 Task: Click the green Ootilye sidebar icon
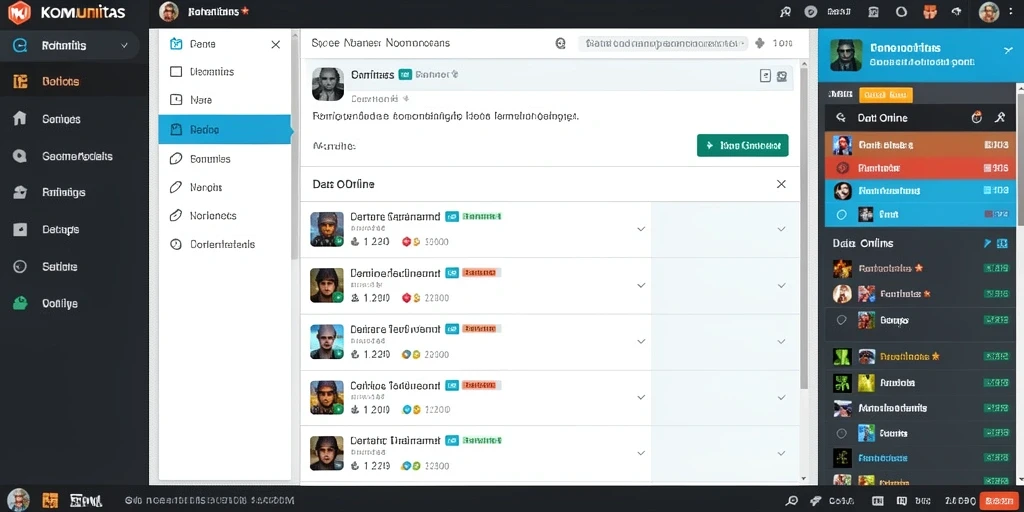[20, 303]
